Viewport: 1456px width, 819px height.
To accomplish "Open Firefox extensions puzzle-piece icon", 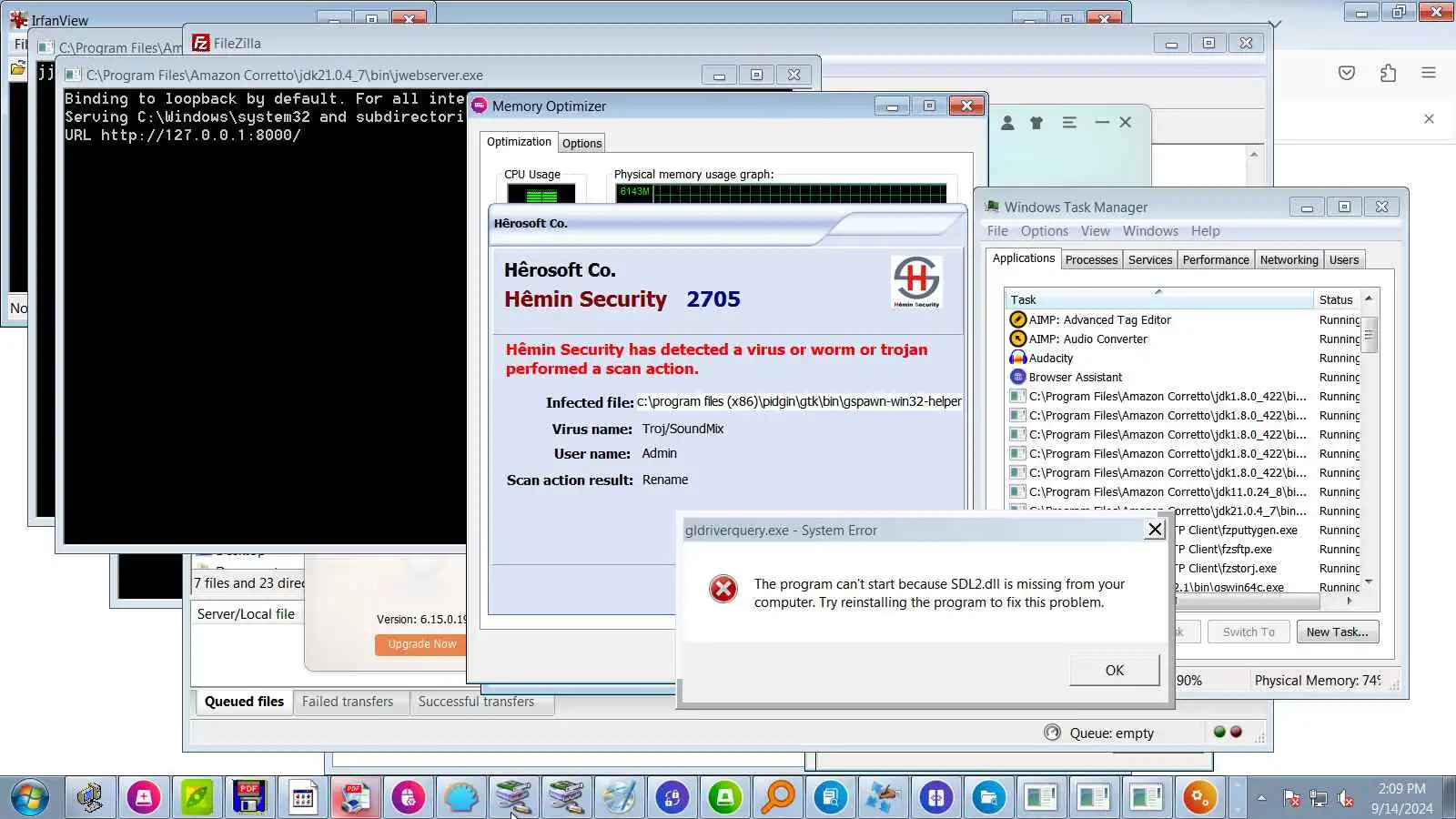I will click(x=1388, y=73).
